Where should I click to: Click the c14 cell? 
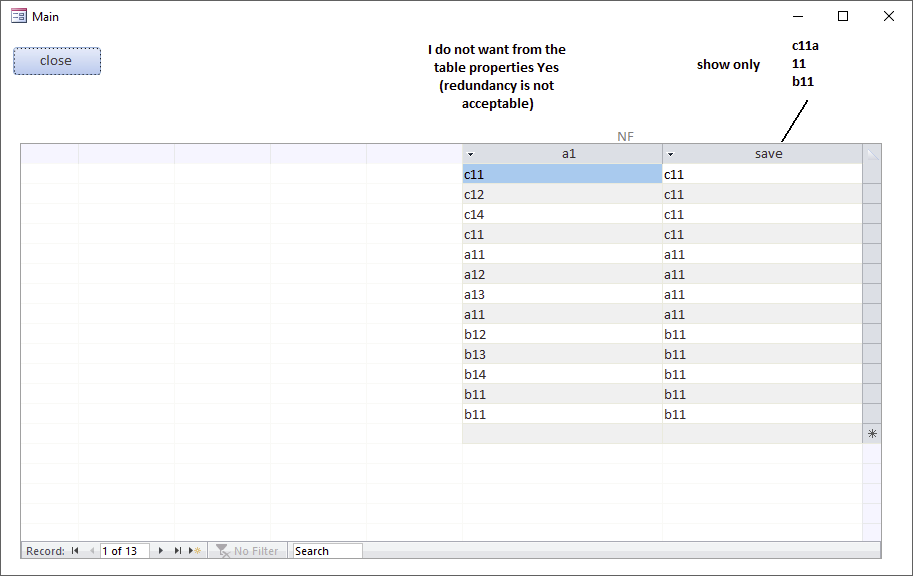pos(562,214)
